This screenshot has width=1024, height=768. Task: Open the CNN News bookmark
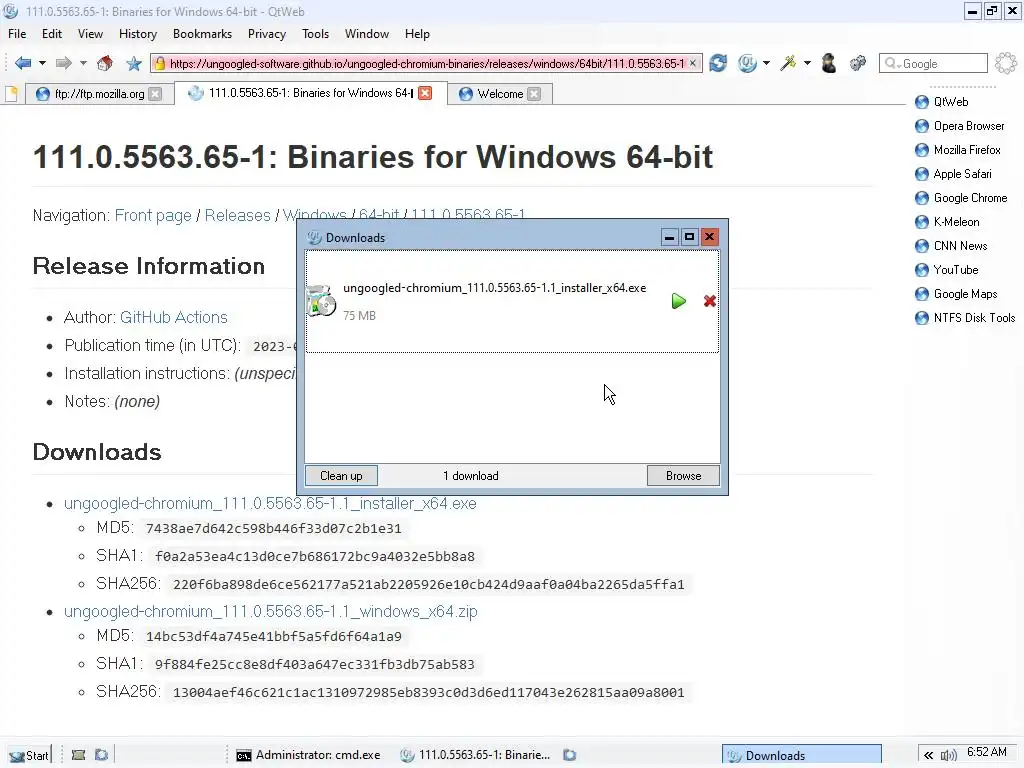click(x=951, y=246)
